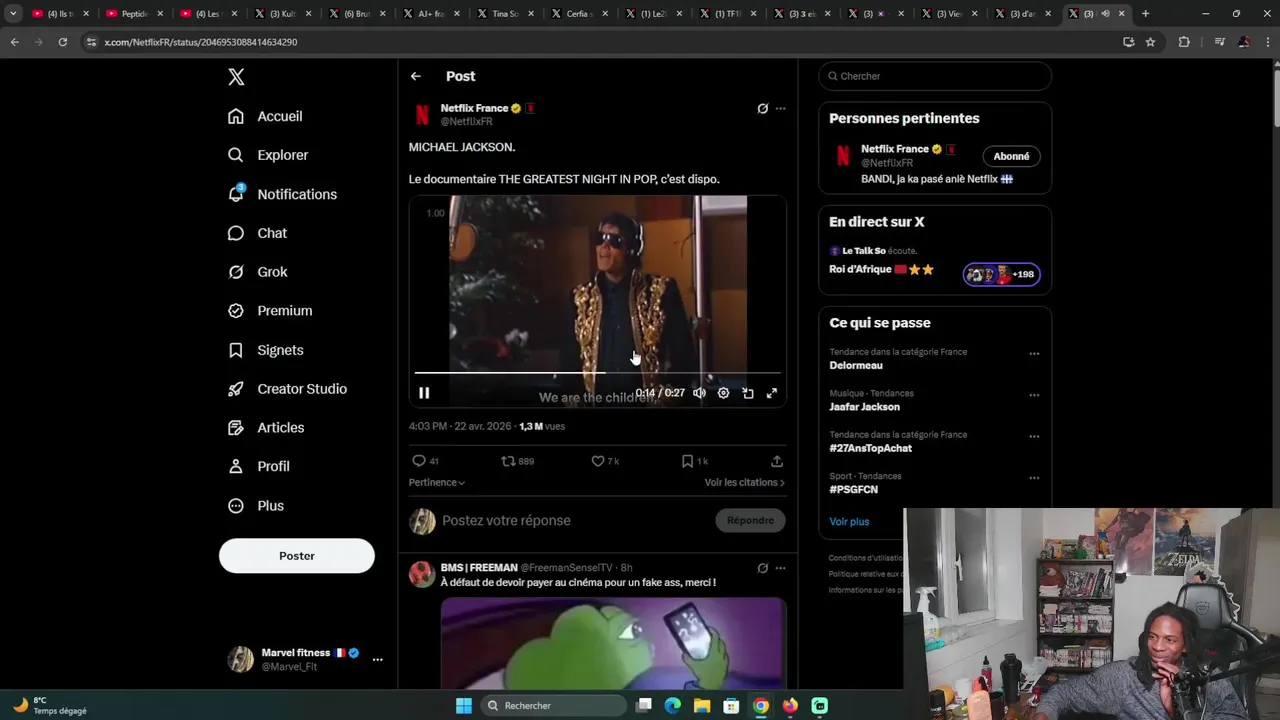The image size is (1280, 720).
Task: Open the BMS FREEMAN reply image
Action: [x=613, y=643]
